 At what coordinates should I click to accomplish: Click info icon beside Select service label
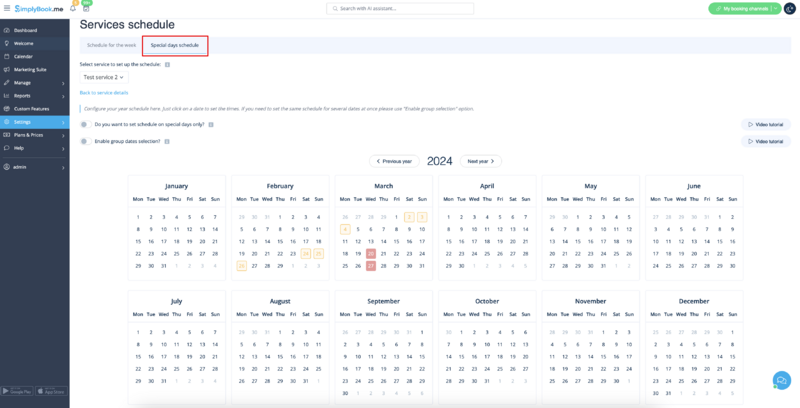pyautogui.click(x=167, y=65)
